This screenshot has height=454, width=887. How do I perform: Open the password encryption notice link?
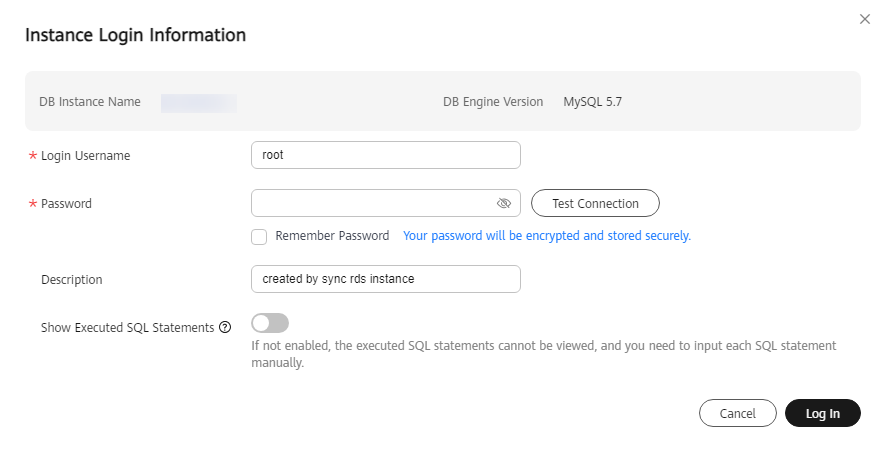tap(546, 236)
